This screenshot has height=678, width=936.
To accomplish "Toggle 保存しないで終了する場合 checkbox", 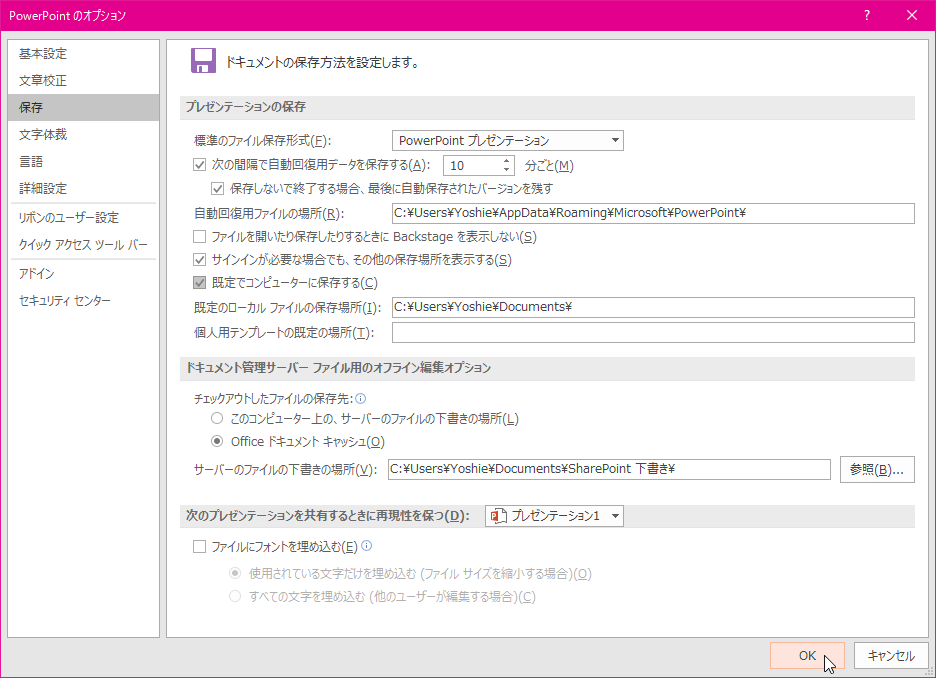I will tap(217, 189).
